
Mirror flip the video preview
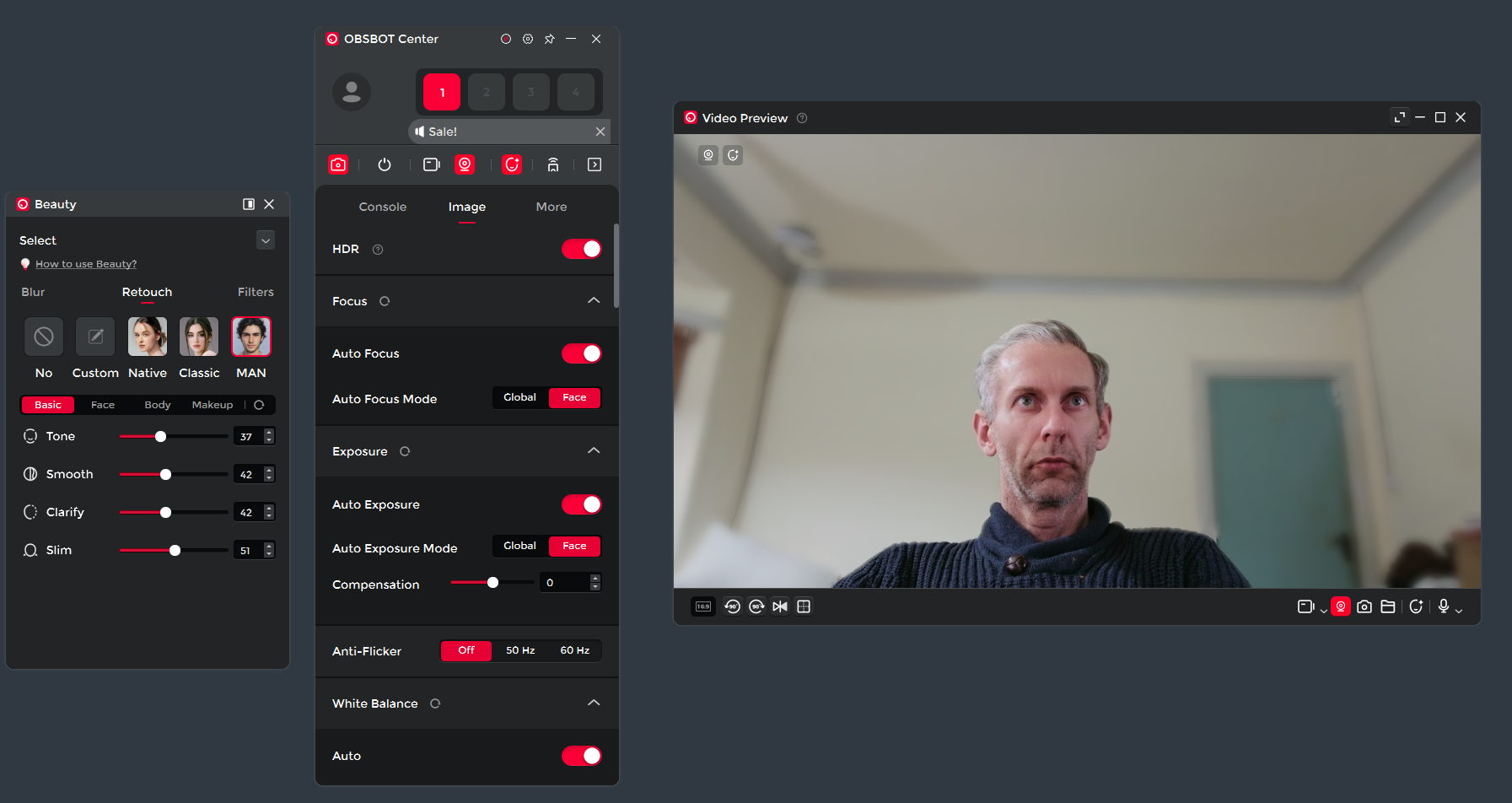point(780,606)
